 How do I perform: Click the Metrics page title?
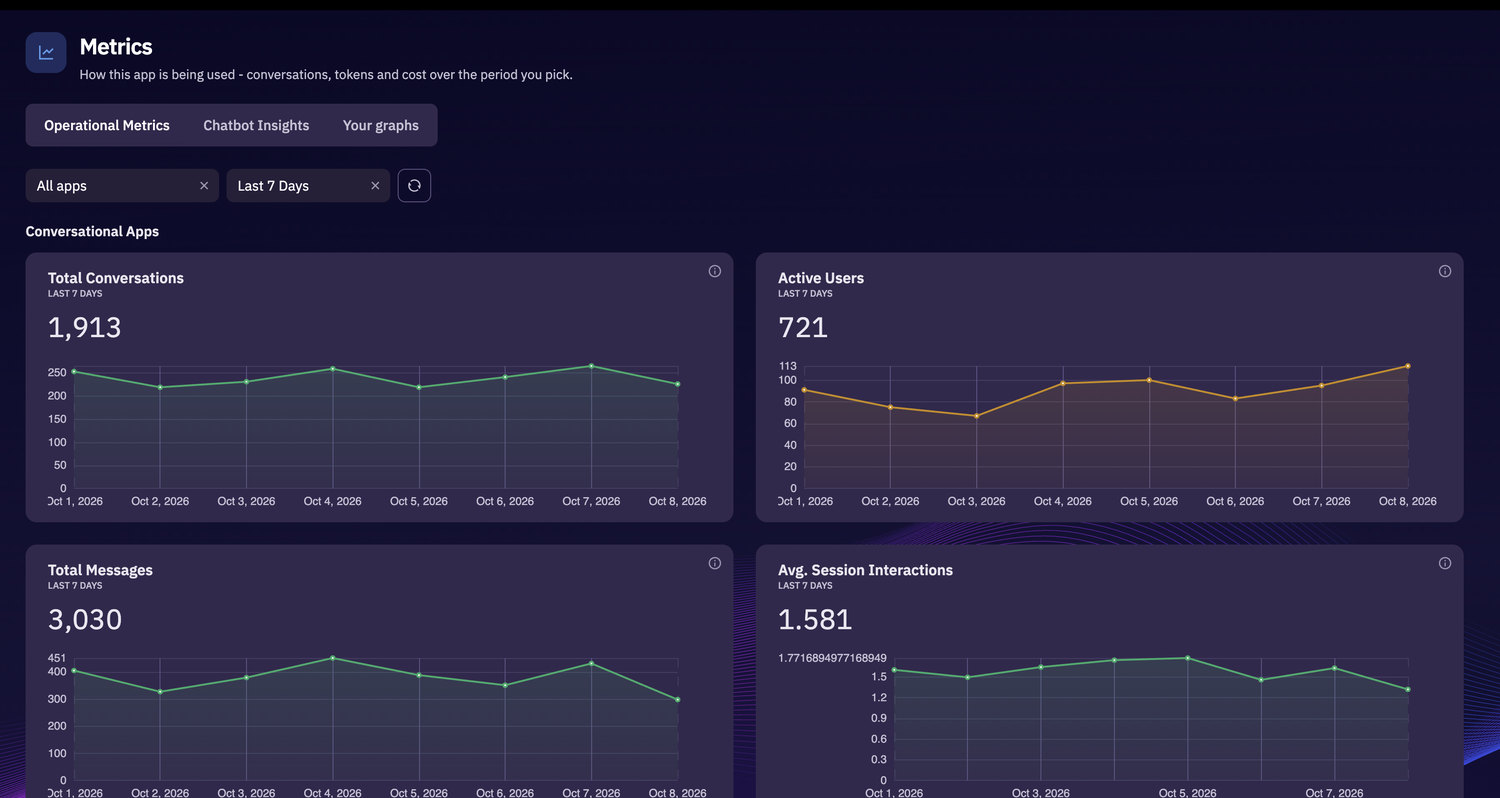pos(116,46)
